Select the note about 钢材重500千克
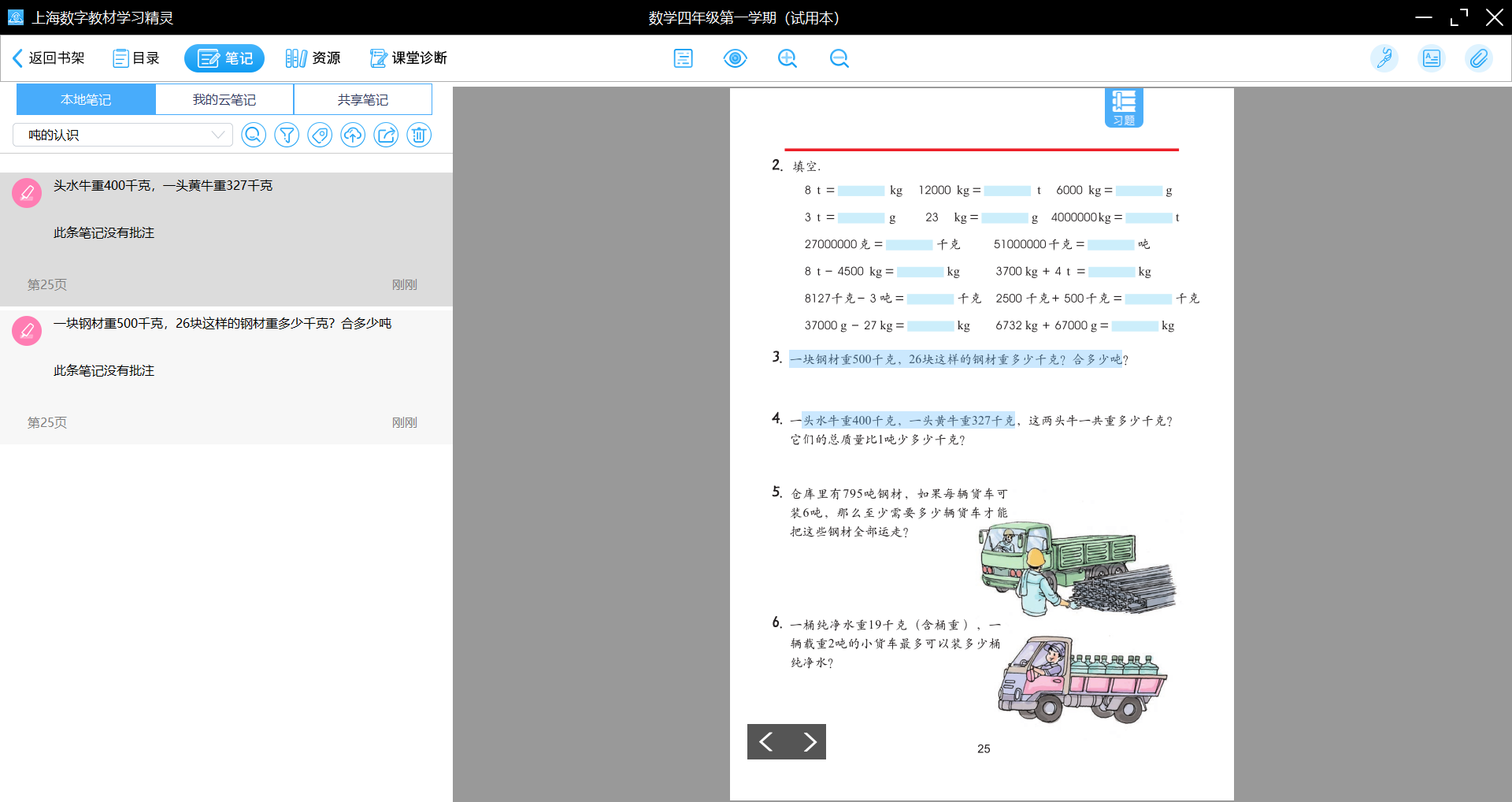Viewport: 1512px width, 802px height. point(222,324)
